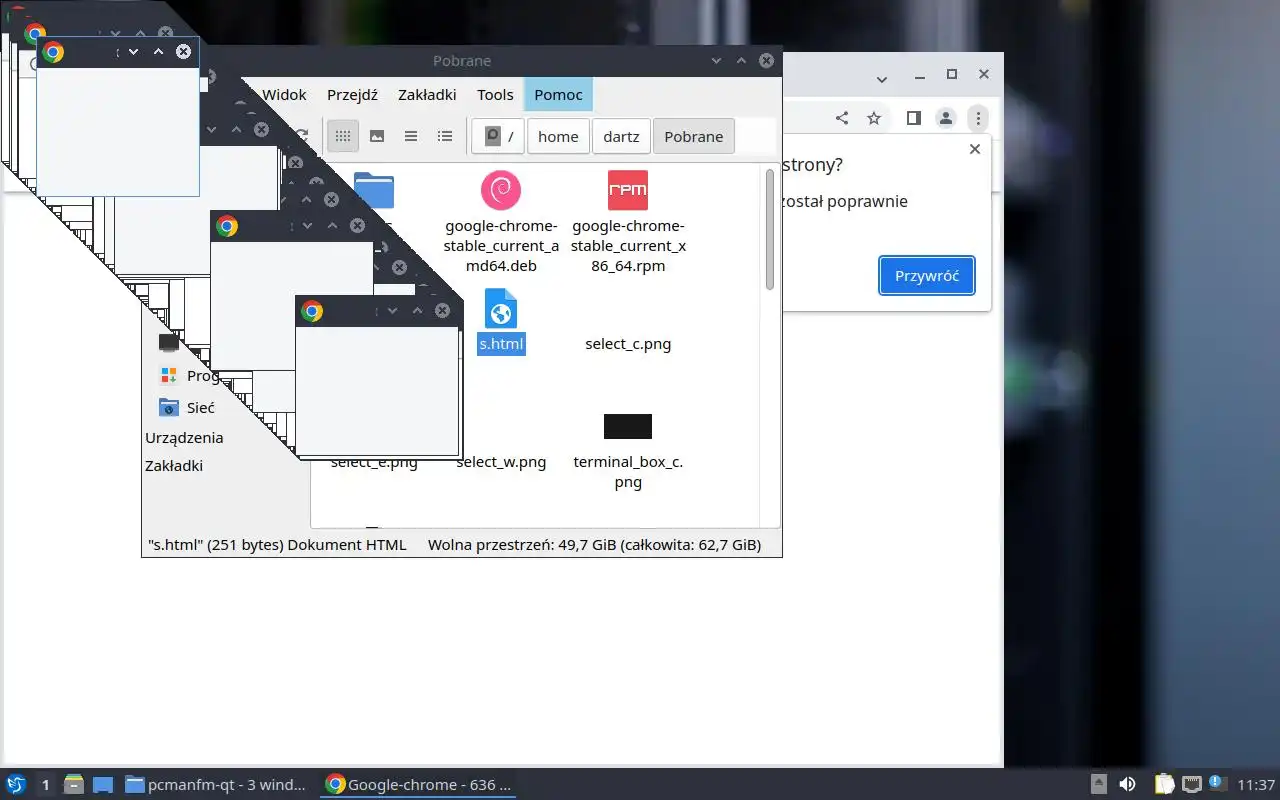
Task: Click the show desktop taskbar icon
Action: point(102,784)
